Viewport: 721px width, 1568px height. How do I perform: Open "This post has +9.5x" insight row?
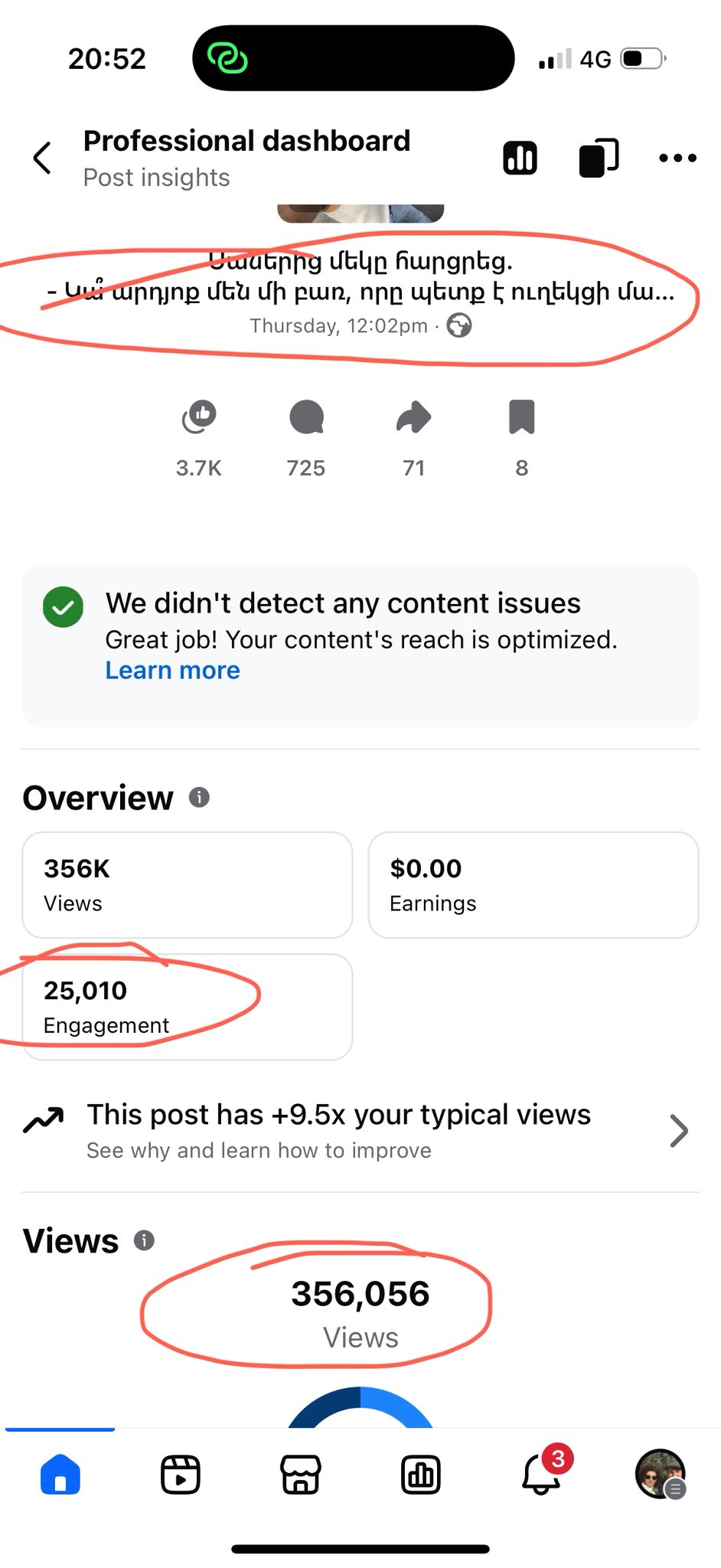tap(338, 1131)
